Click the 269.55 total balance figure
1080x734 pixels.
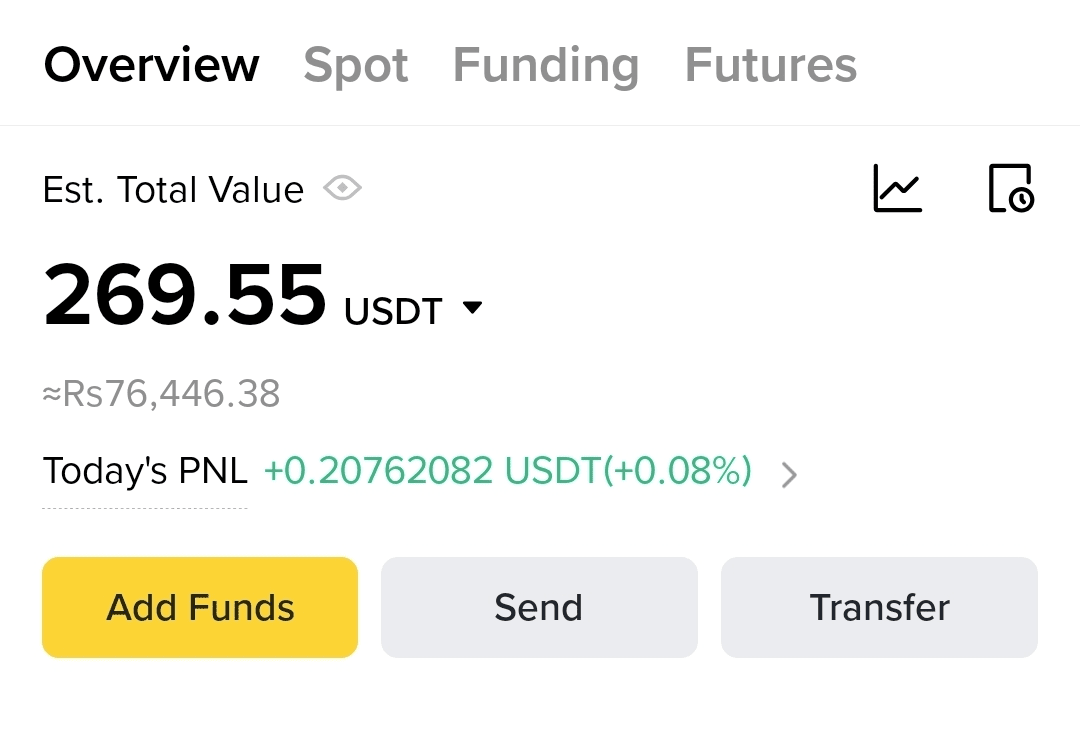[185, 296]
